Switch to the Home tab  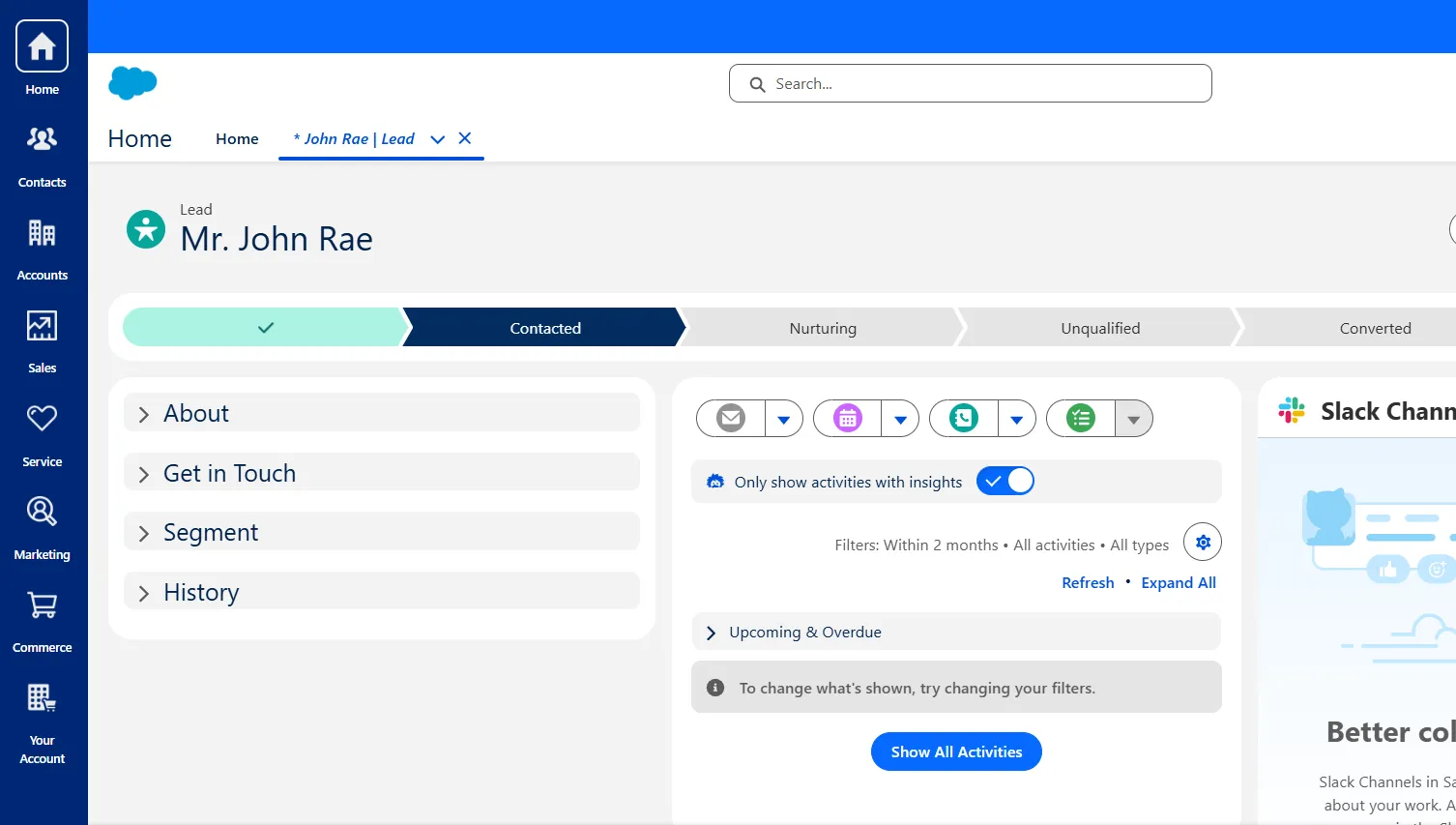[x=237, y=138]
